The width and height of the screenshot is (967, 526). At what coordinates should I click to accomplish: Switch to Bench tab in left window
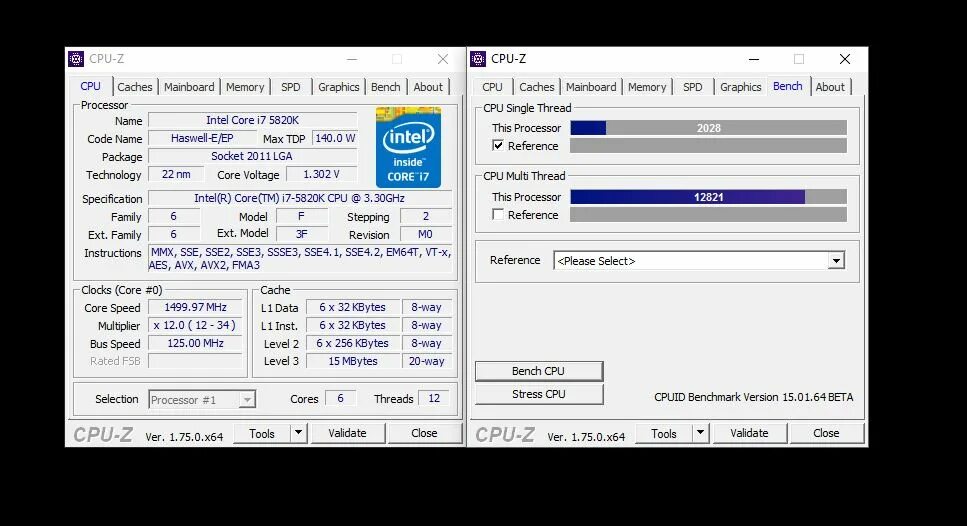coord(385,87)
